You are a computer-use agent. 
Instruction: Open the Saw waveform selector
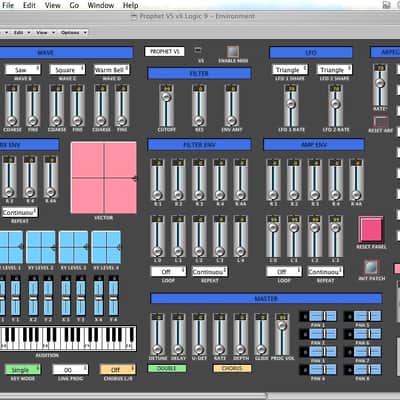click(23, 70)
